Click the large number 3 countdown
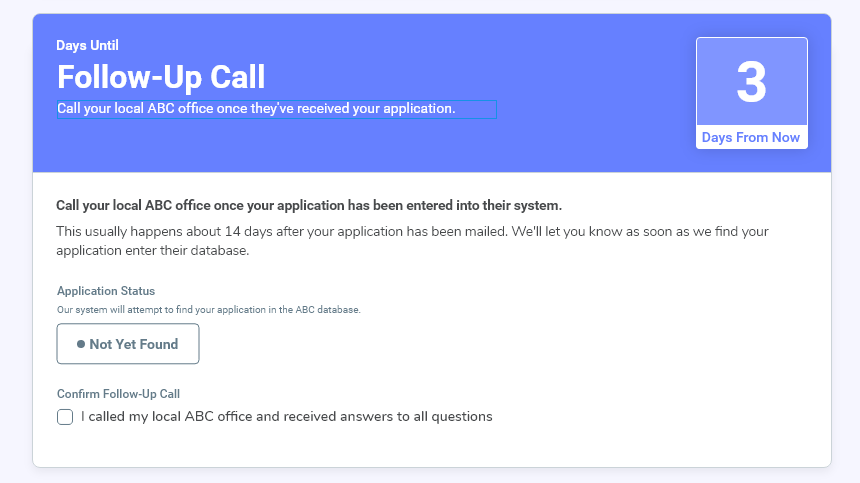This screenshot has width=860, height=483. (x=751, y=82)
